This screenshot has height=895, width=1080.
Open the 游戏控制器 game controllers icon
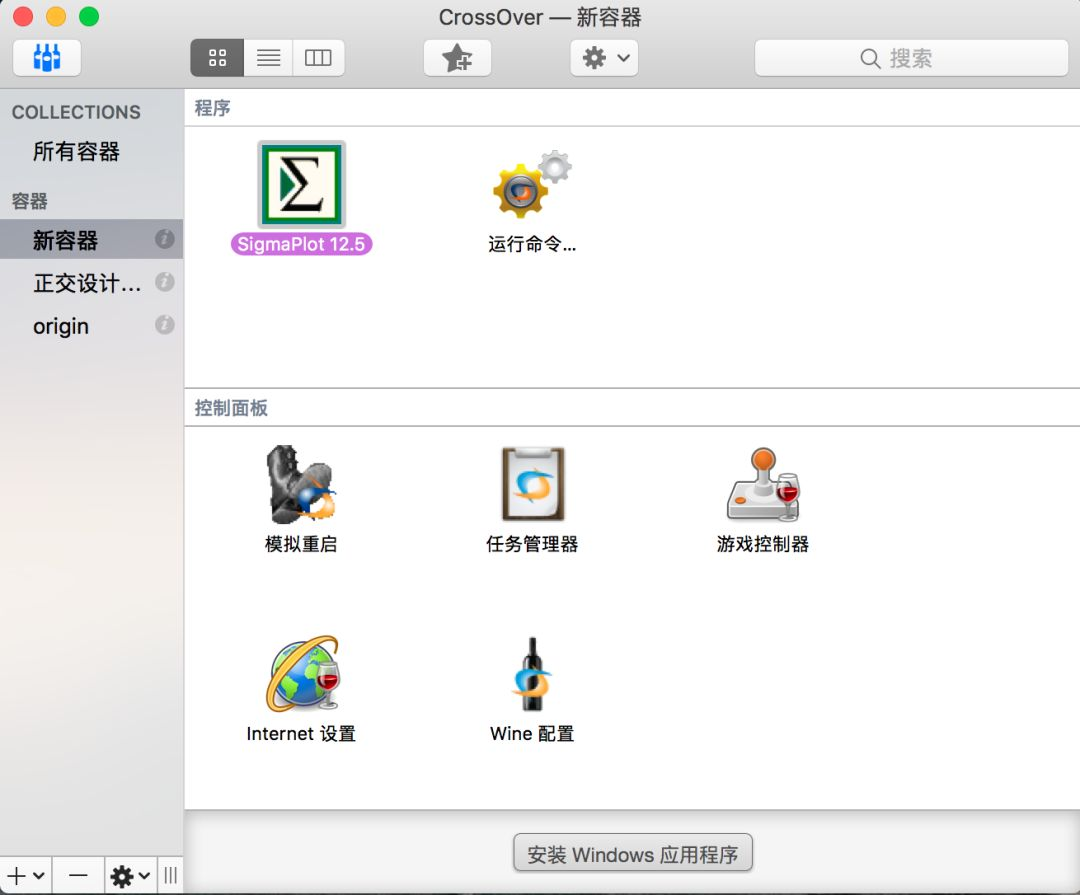(x=763, y=484)
